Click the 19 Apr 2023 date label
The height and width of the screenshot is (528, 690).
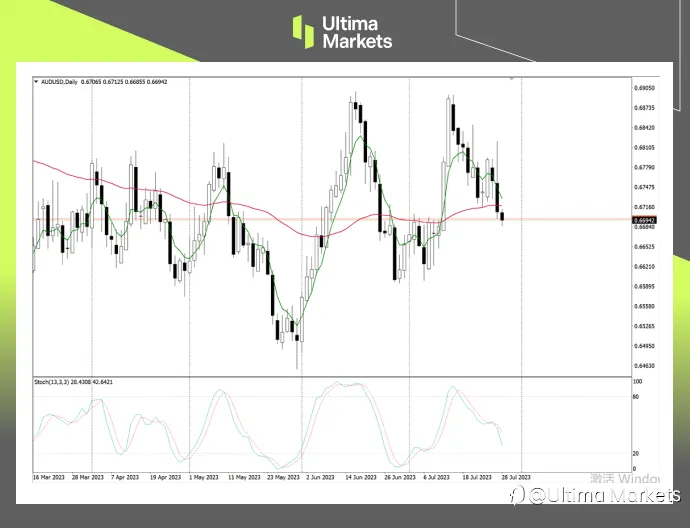pos(165,477)
